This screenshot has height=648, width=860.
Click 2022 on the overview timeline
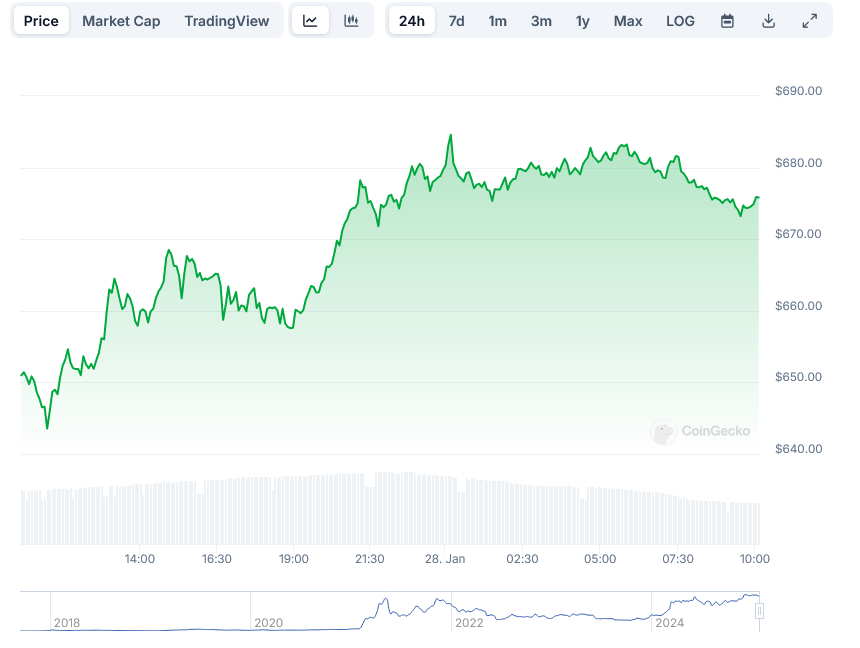pyautogui.click(x=468, y=622)
